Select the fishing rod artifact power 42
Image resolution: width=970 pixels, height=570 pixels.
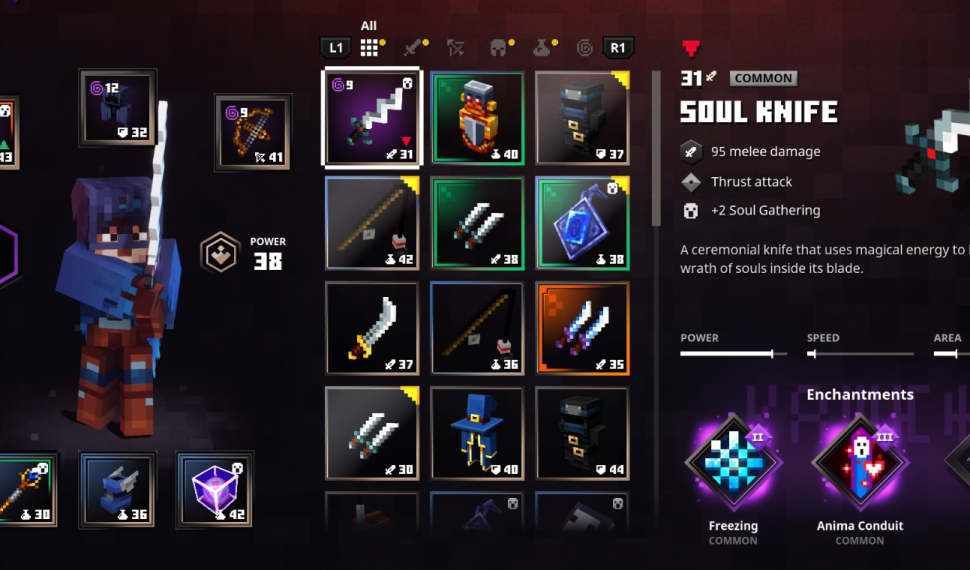click(372, 223)
